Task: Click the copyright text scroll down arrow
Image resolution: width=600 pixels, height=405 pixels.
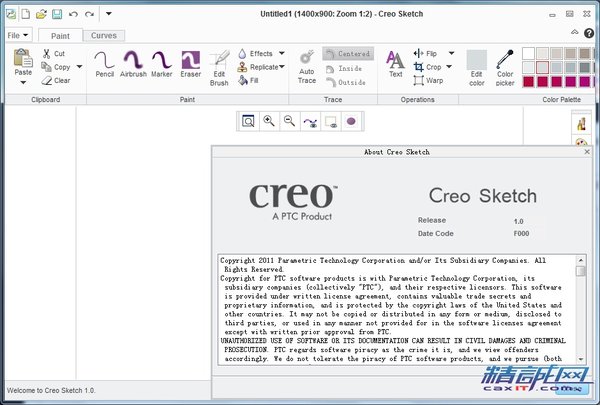Action: tap(581, 359)
